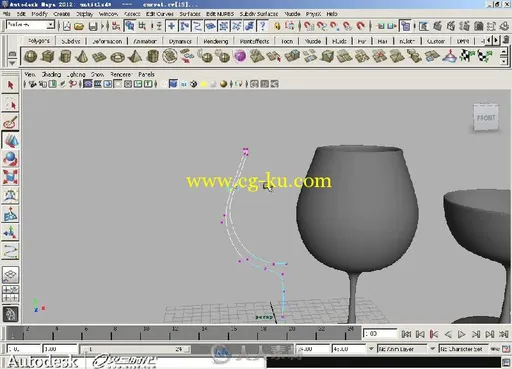Switch to the Polygons shelf tab
This screenshot has width=512, height=369.
pos(39,41)
